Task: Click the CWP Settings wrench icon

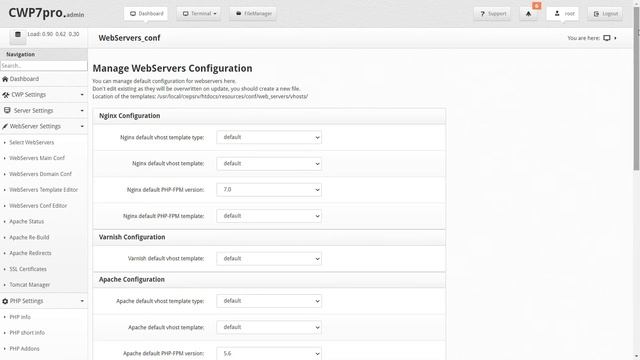Action: click(5, 95)
